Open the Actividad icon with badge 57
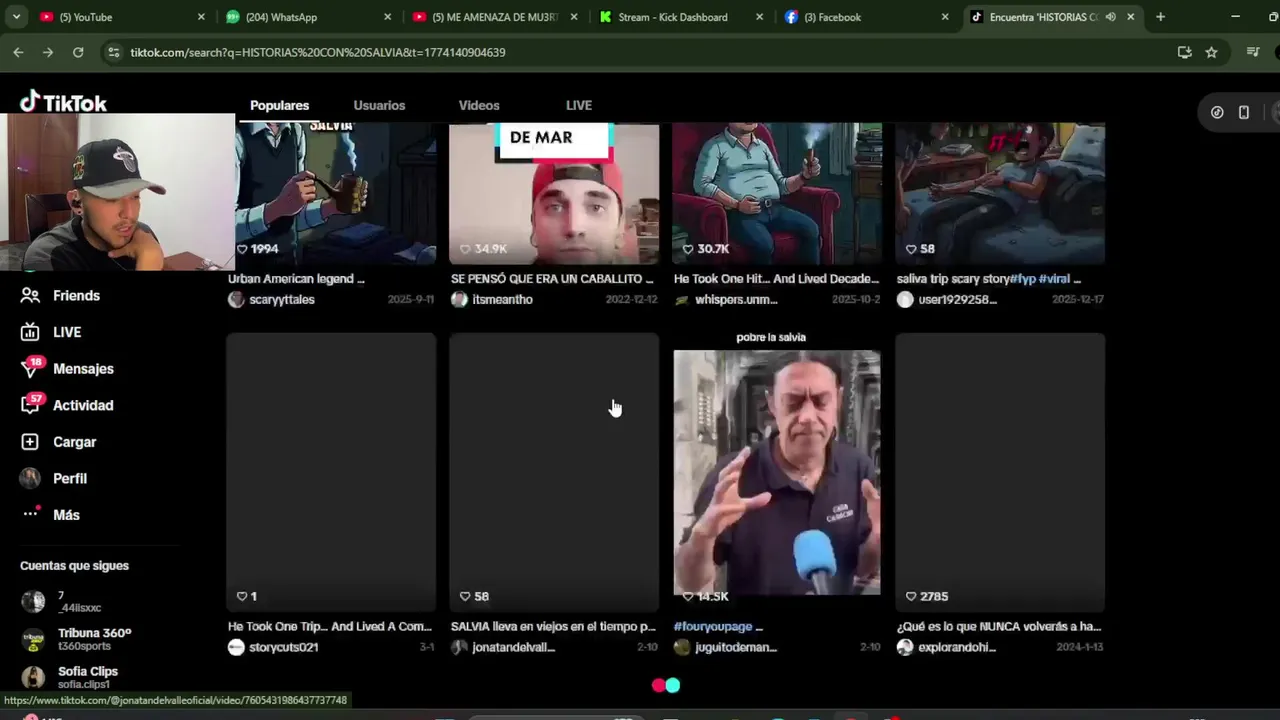1280x720 pixels. coord(32,404)
